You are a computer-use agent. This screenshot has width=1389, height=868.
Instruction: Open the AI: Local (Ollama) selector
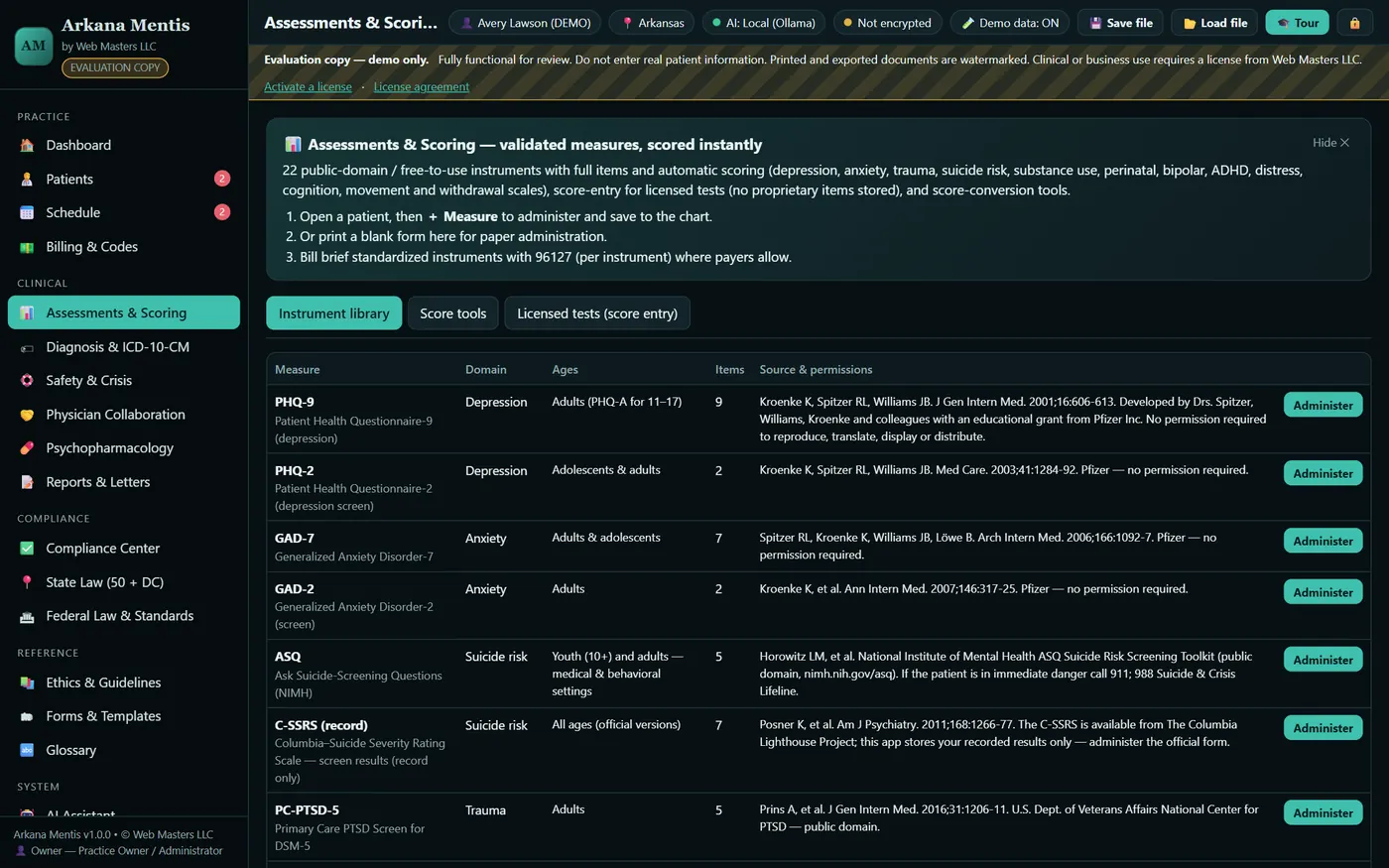tap(764, 23)
